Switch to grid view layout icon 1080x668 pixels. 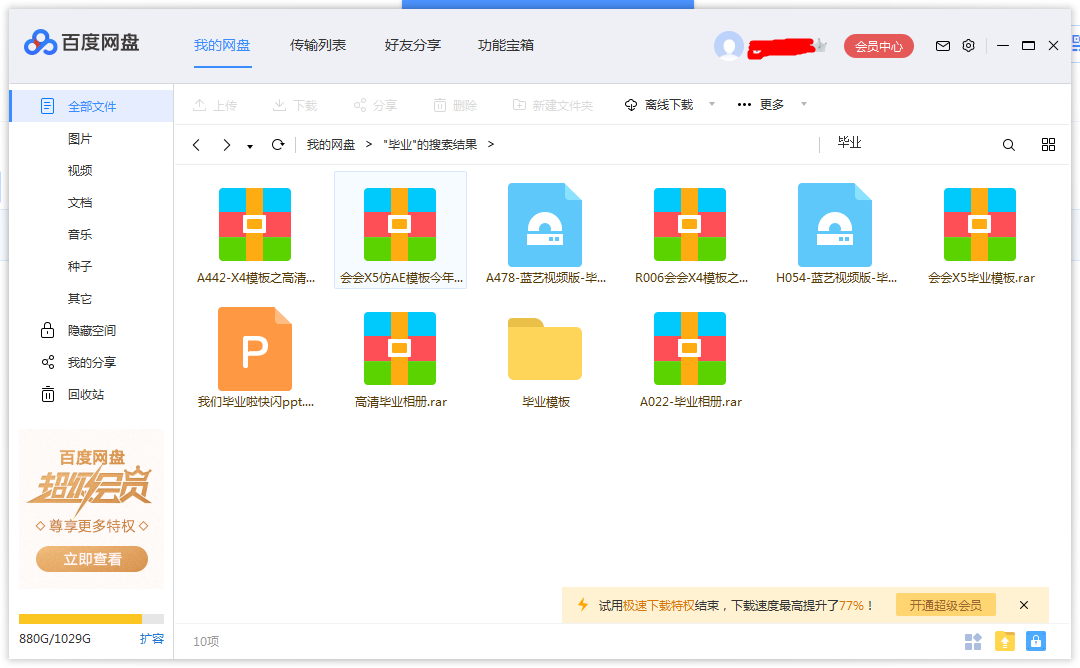pyautogui.click(x=1048, y=145)
